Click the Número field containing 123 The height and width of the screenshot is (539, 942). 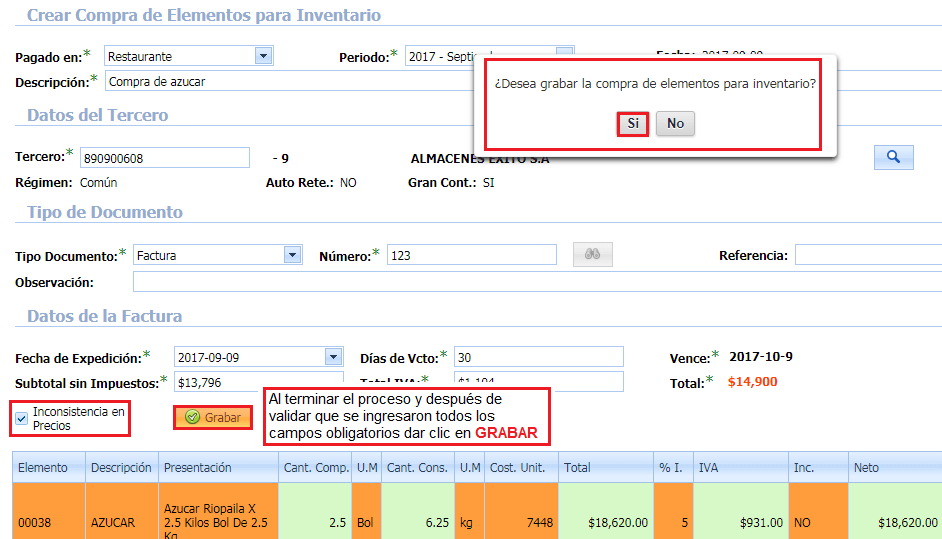[x=472, y=255]
